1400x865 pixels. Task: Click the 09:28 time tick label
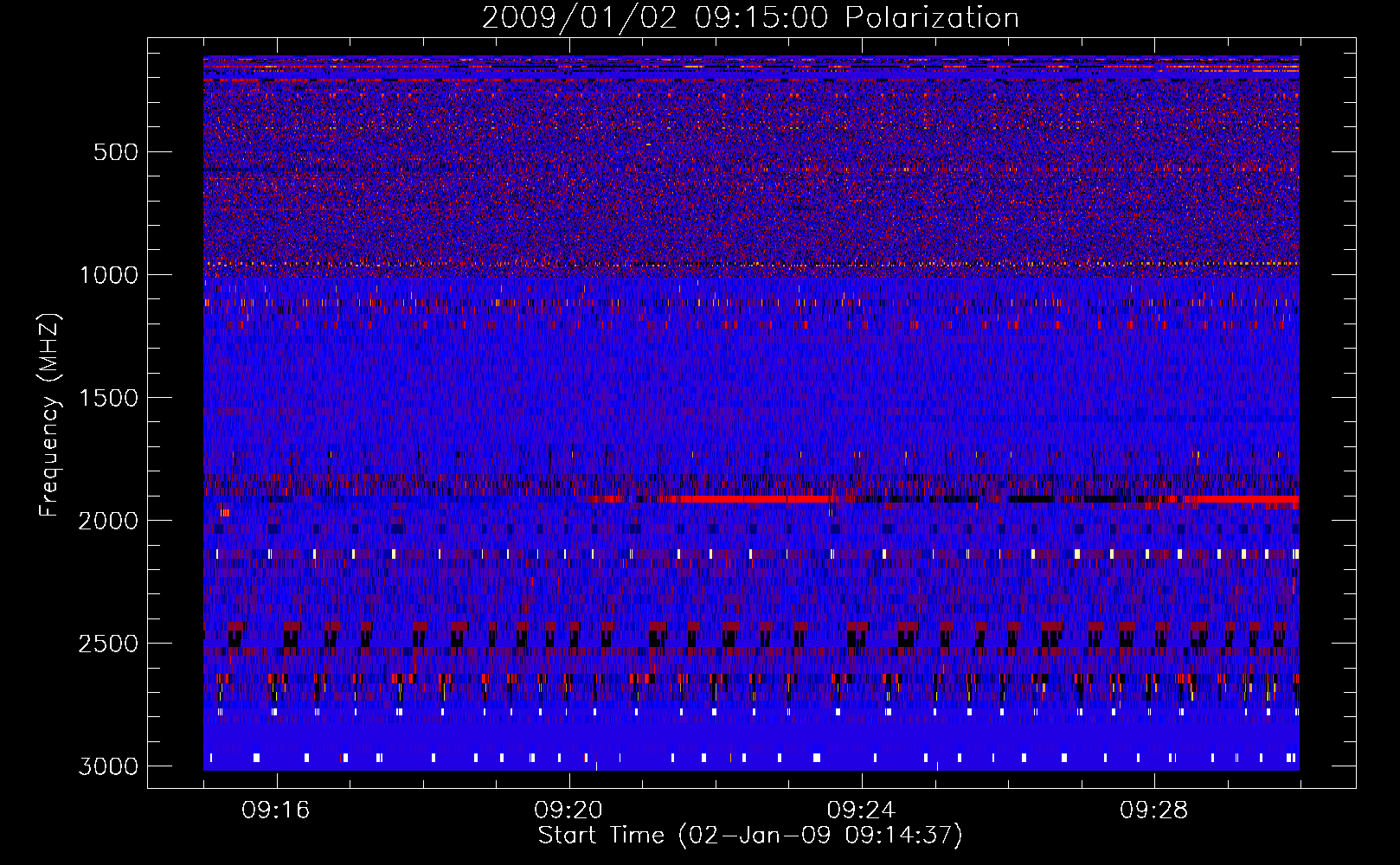click(x=1153, y=811)
